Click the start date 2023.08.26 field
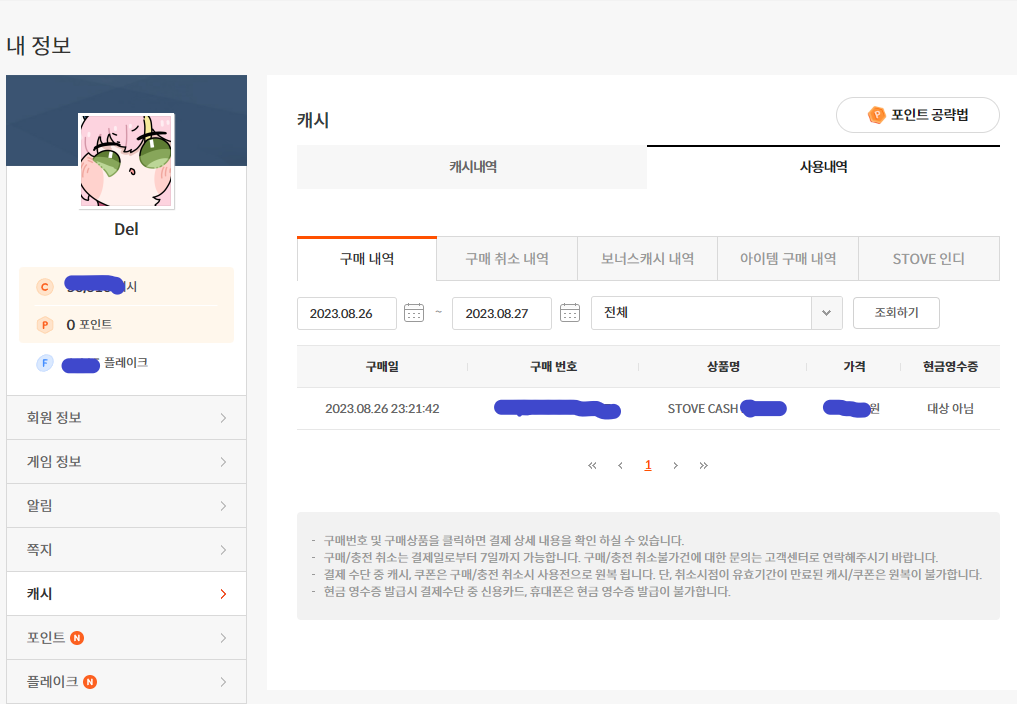 coord(346,313)
